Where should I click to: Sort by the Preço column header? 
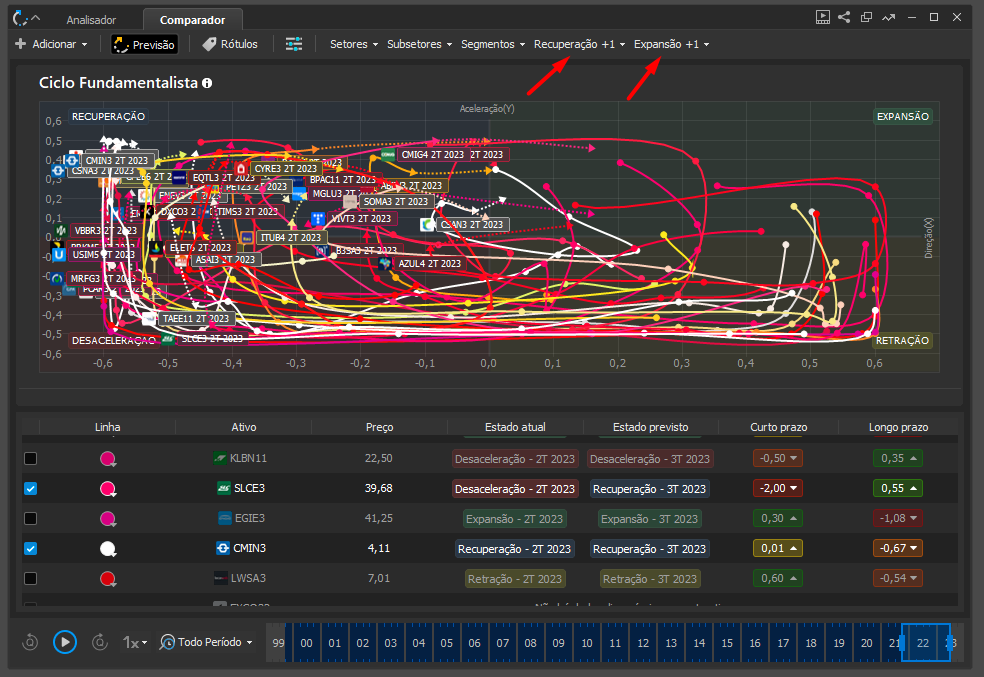click(380, 427)
